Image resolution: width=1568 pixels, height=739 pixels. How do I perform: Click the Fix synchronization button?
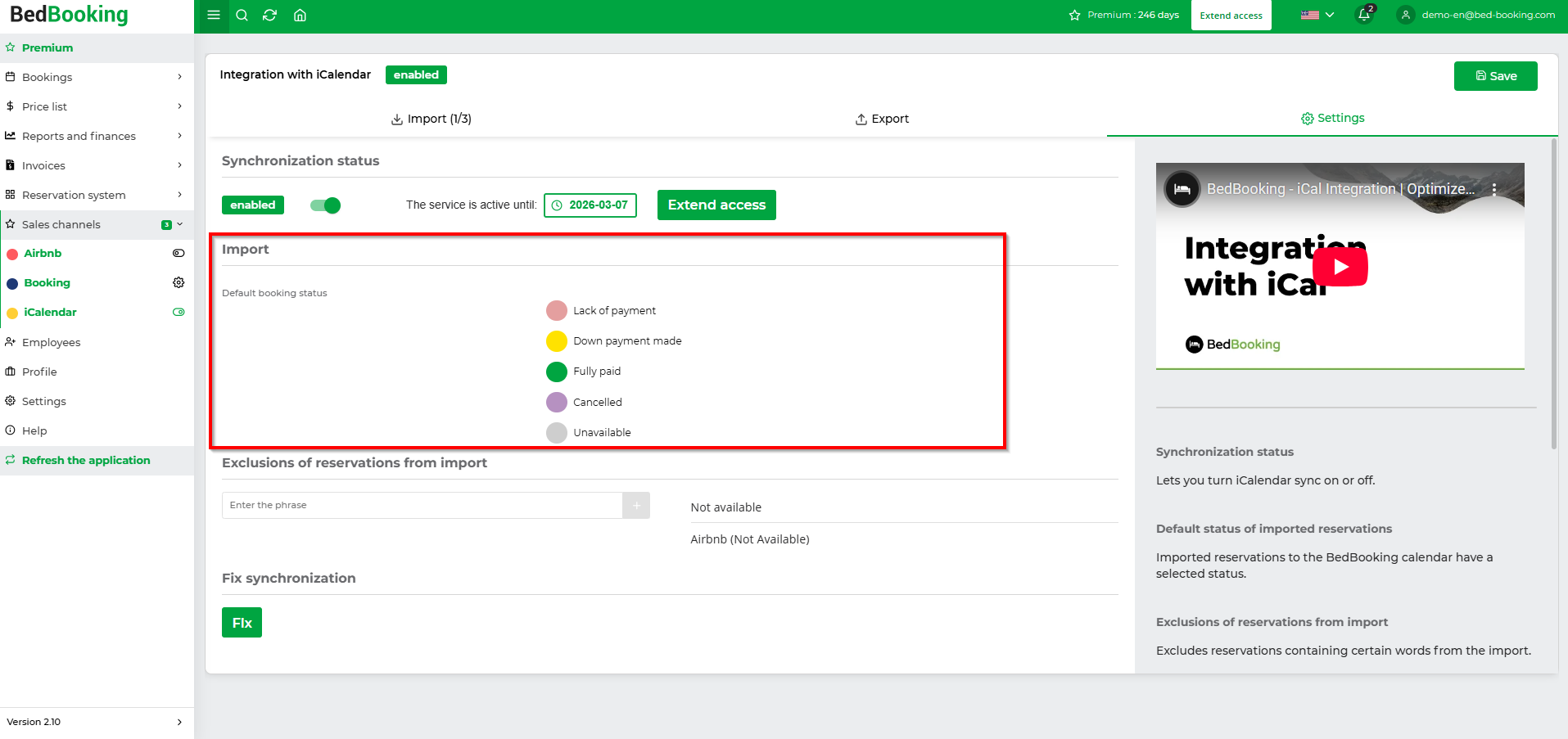(x=242, y=623)
